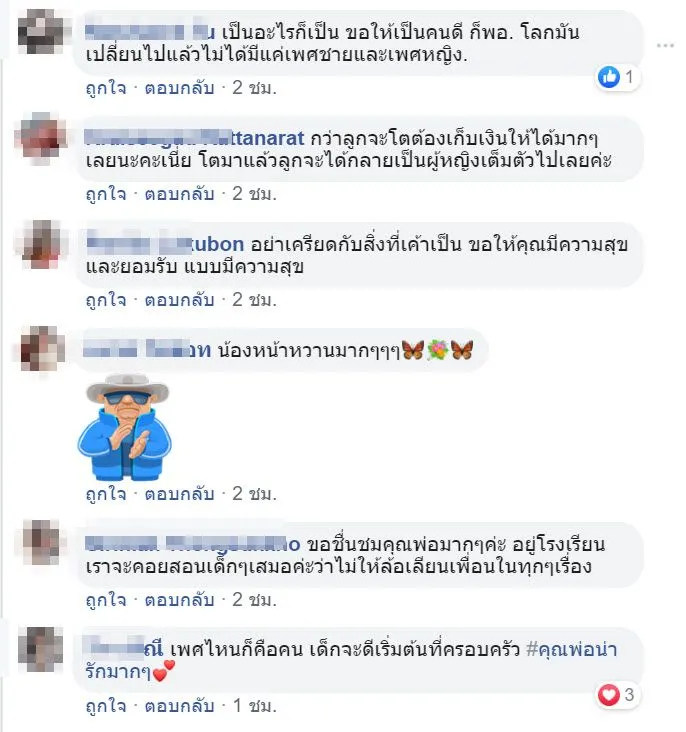Viewport: 686px width, 732px height.
Task: Reply to the '...ubon' comment via ตอบกลับ
Action: [x=179, y=300]
